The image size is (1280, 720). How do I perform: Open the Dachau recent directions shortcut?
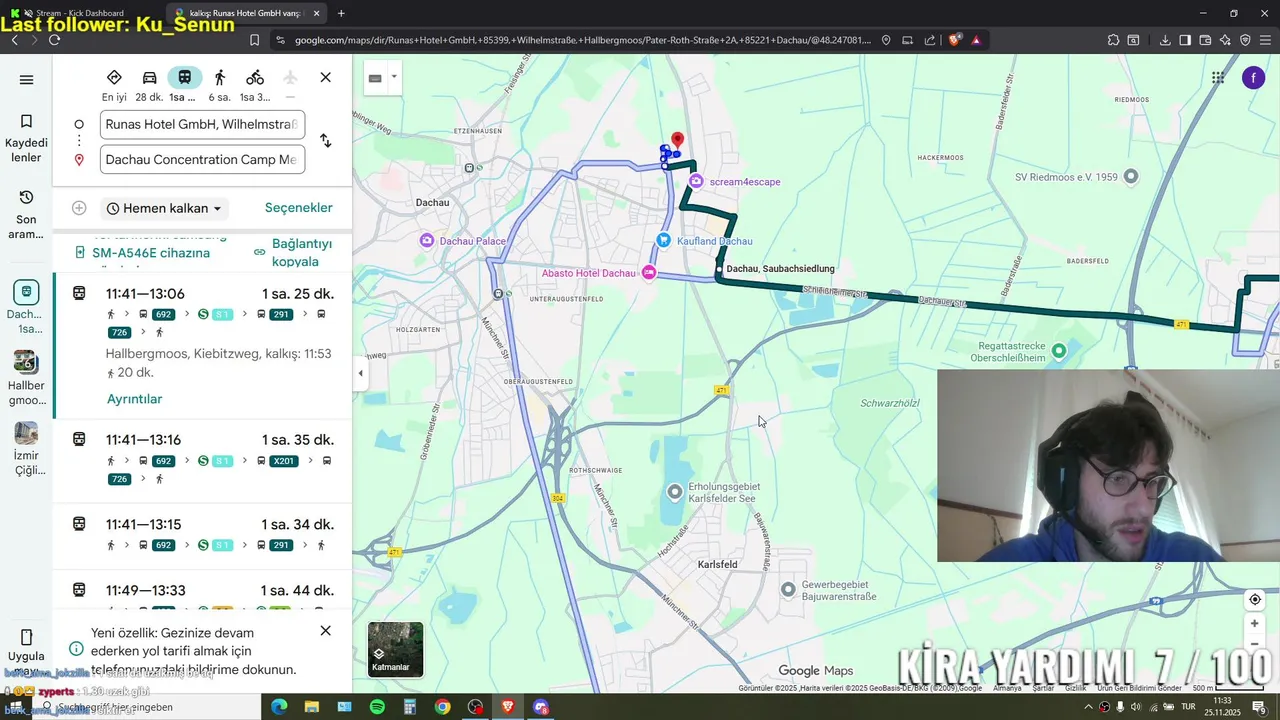pyautogui.click(x=26, y=307)
